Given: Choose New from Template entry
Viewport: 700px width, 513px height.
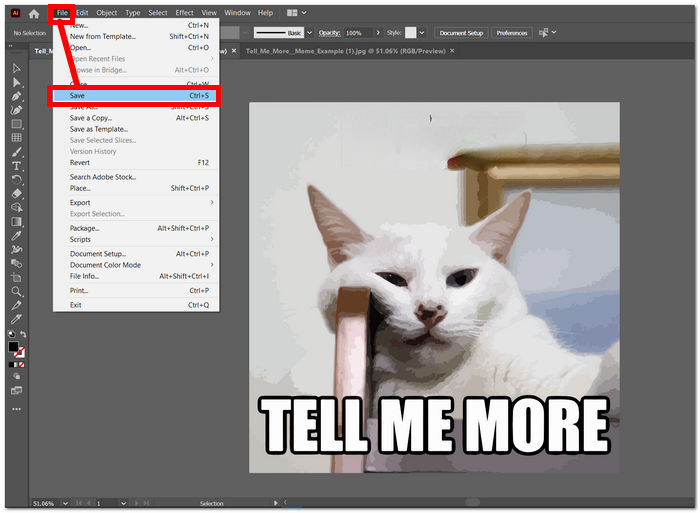Looking at the screenshot, I should (136, 36).
